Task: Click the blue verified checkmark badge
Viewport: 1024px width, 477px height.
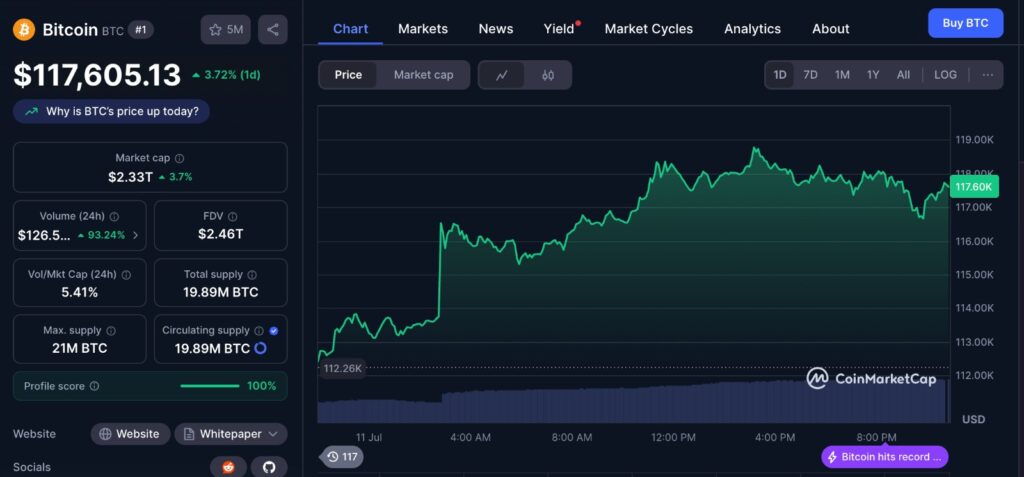Action: [274, 331]
